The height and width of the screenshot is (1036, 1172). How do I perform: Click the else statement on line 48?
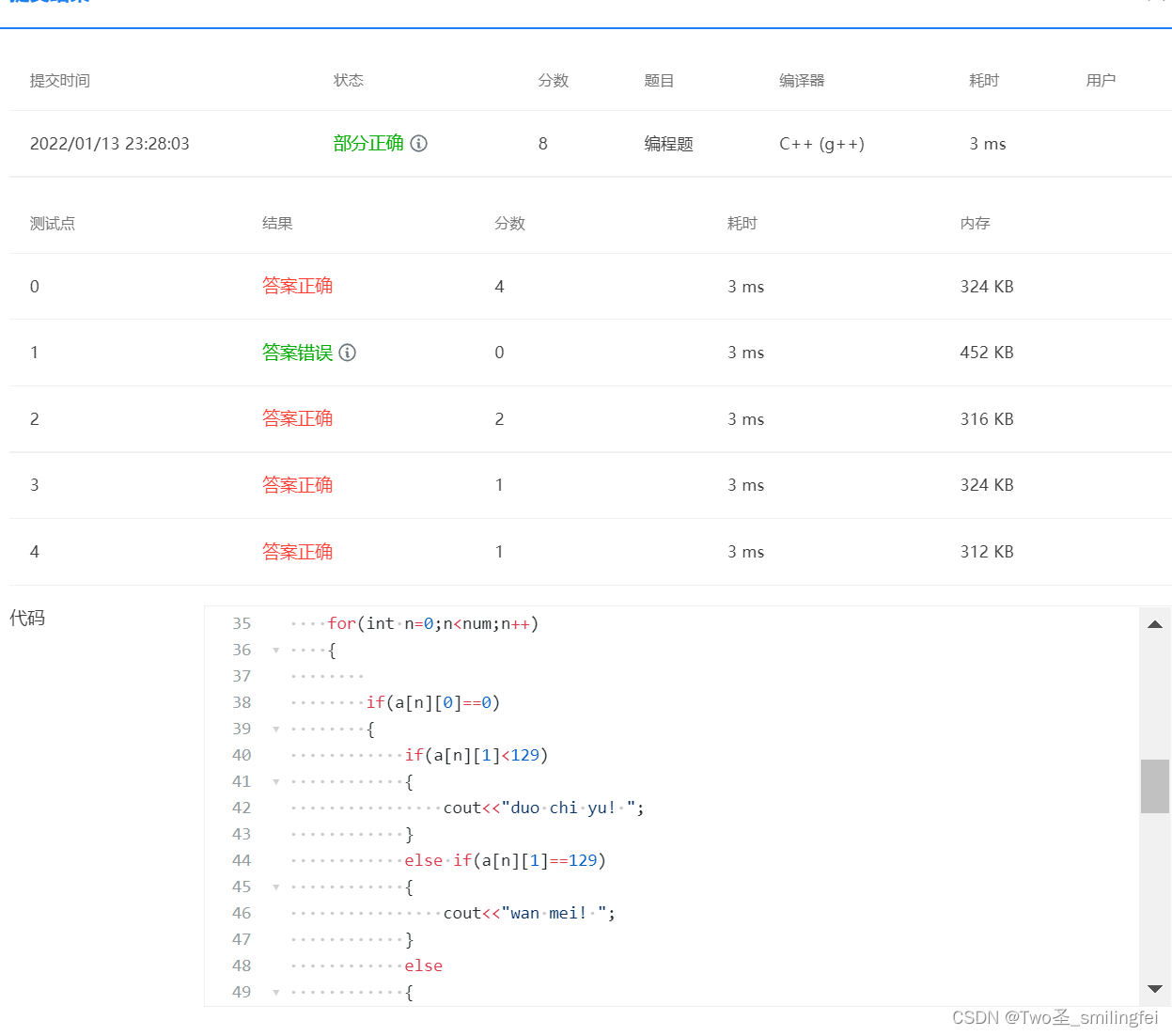tap(424, 966)
